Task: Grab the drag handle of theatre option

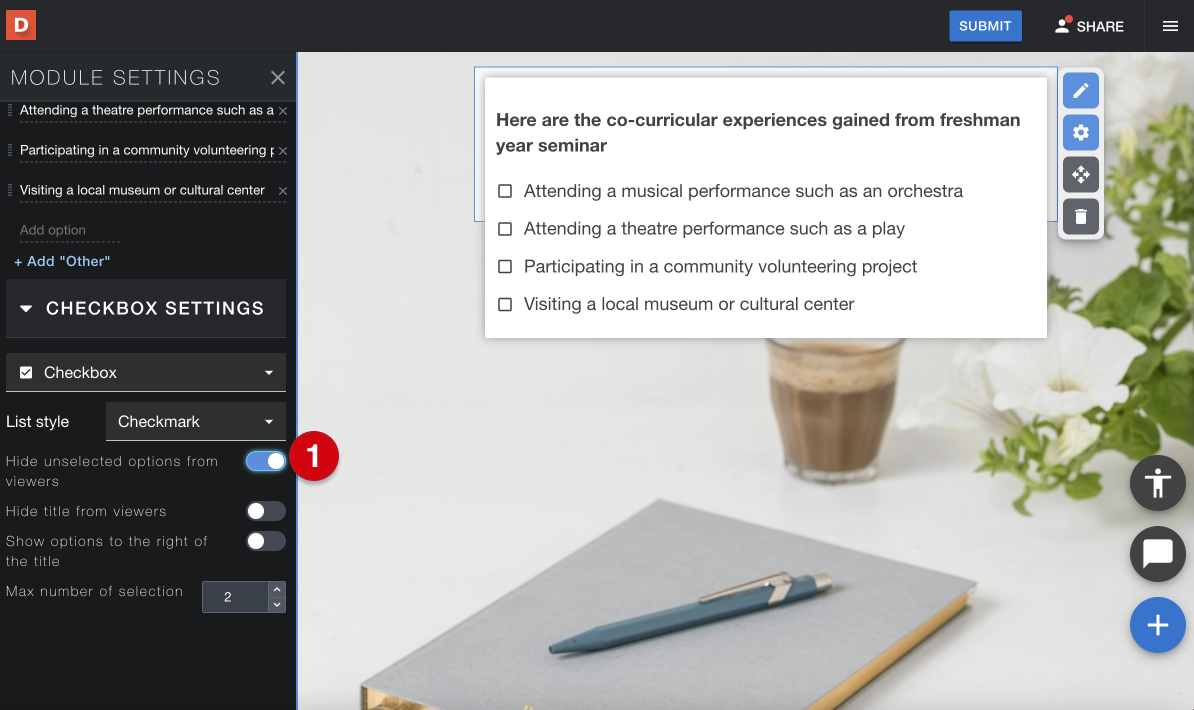Action: click(x=10, y=110)
